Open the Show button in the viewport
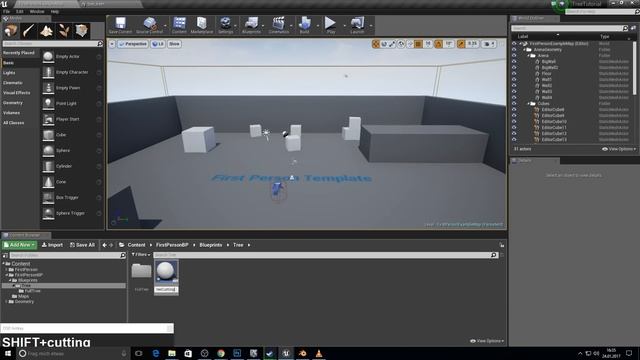Viewport: 640px width, 360px height. click(174, 44)
